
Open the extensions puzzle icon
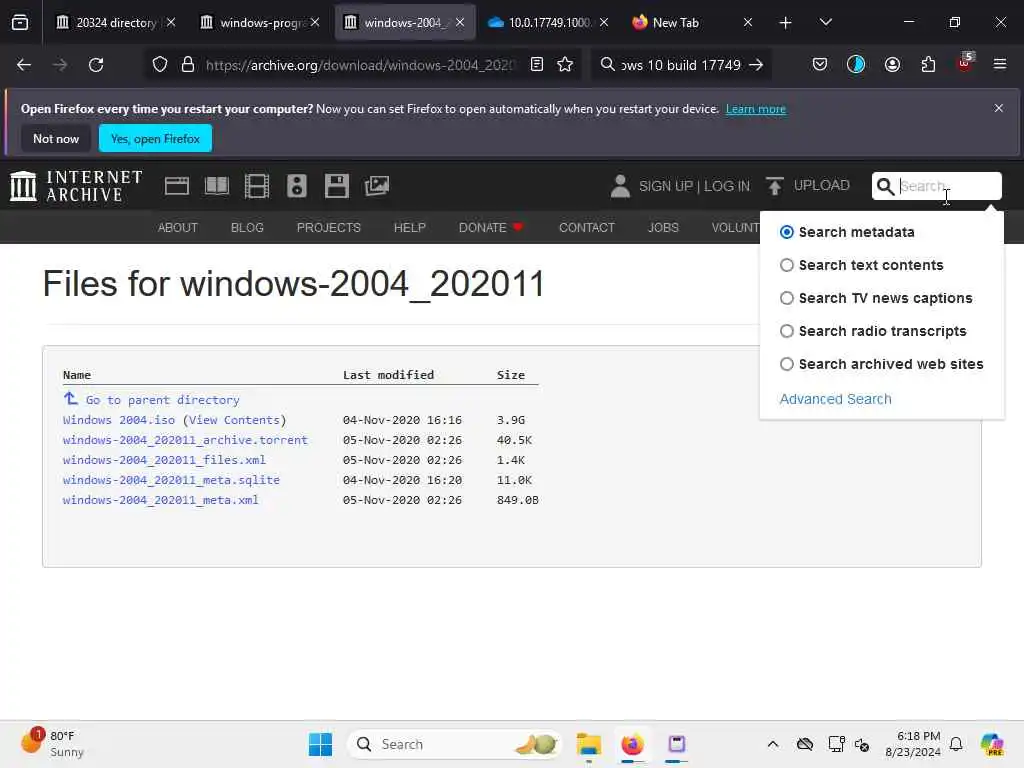tap(928, 65)
